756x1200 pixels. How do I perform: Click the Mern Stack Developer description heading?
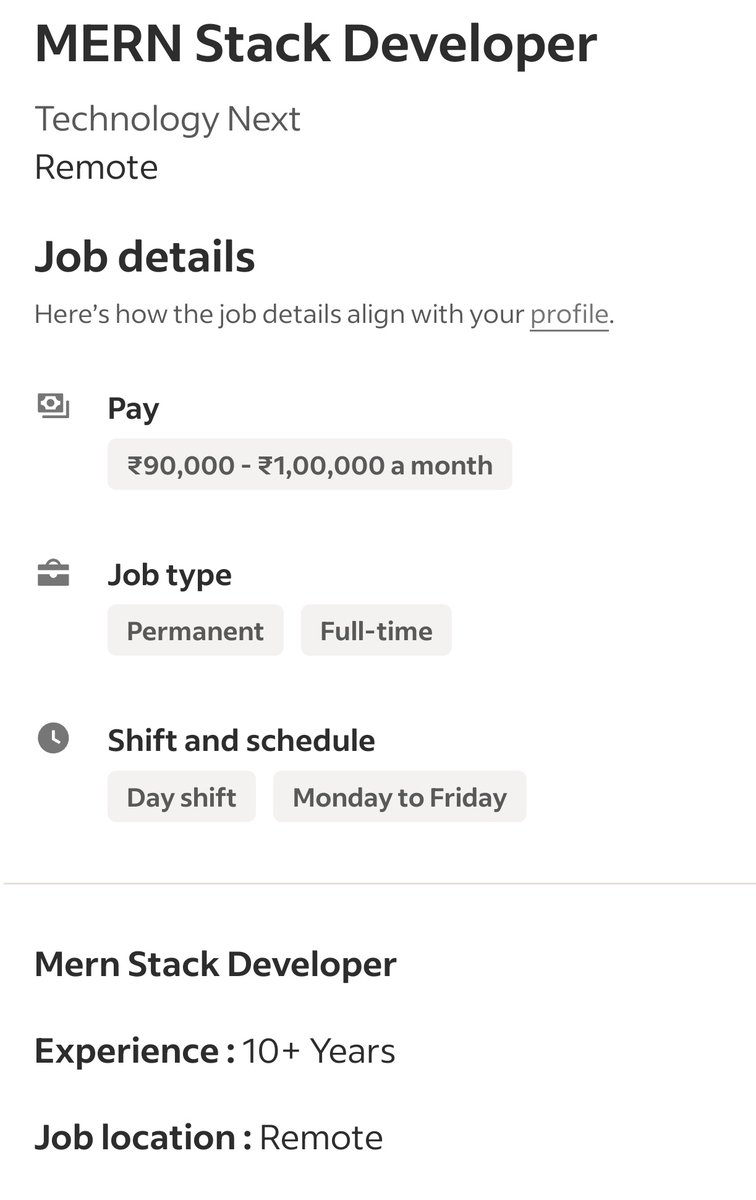click(x=216, y=965)
